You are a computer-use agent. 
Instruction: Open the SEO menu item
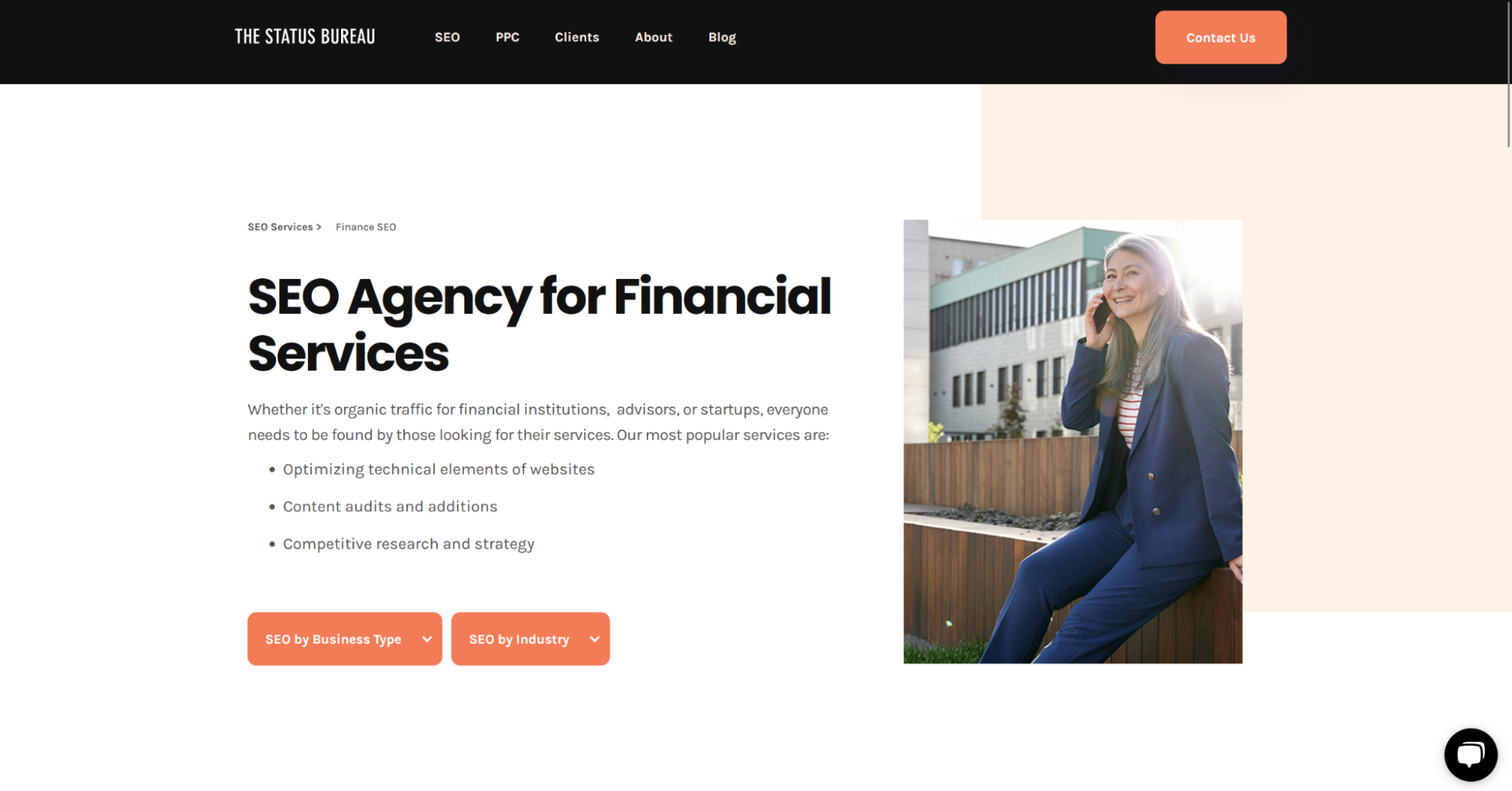(447, 37)
